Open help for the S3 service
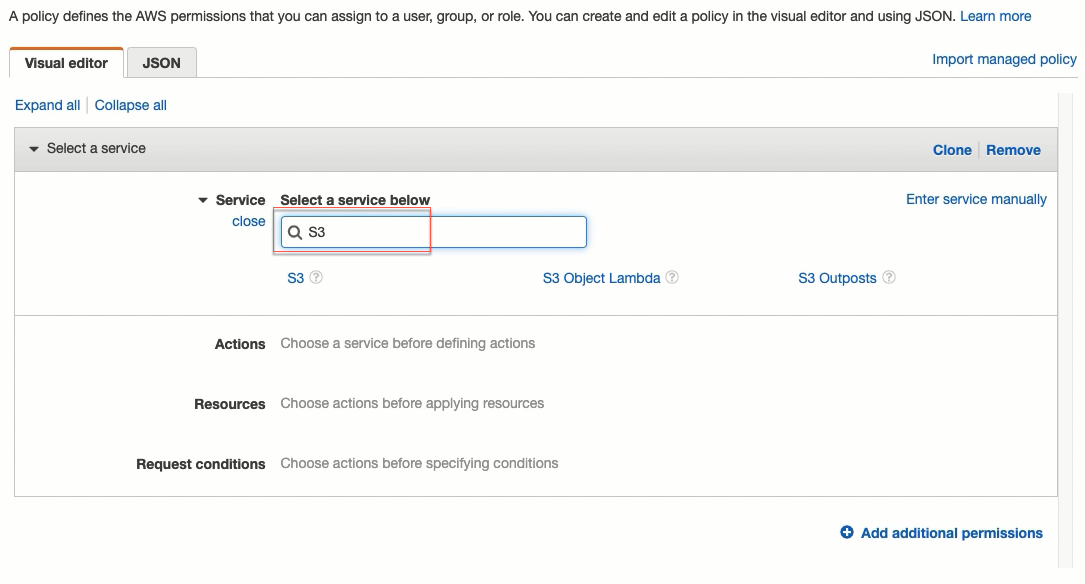 (x=316, y=277)
